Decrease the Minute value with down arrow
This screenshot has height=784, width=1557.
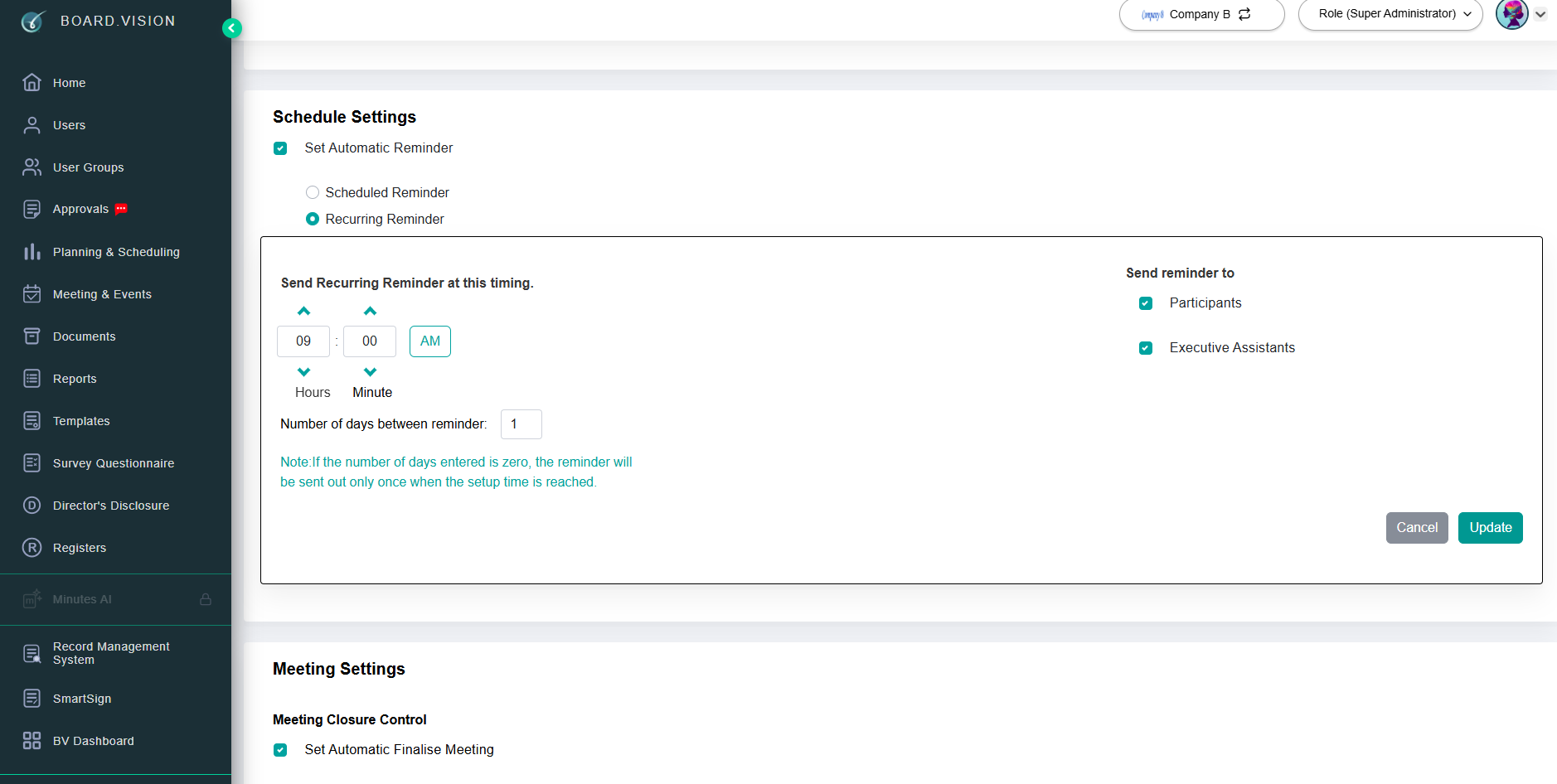tap(370, 372)
